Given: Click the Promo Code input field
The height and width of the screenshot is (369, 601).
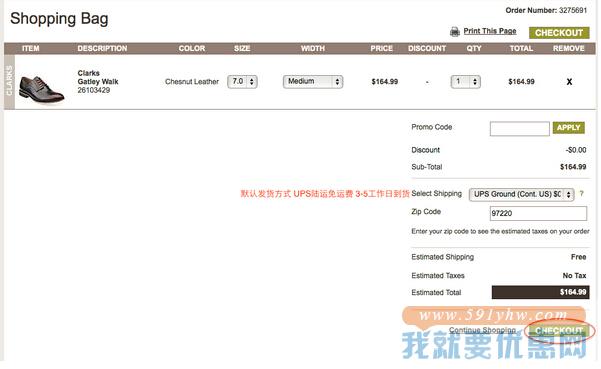Looking at the screenshot, I should [519, 129].
